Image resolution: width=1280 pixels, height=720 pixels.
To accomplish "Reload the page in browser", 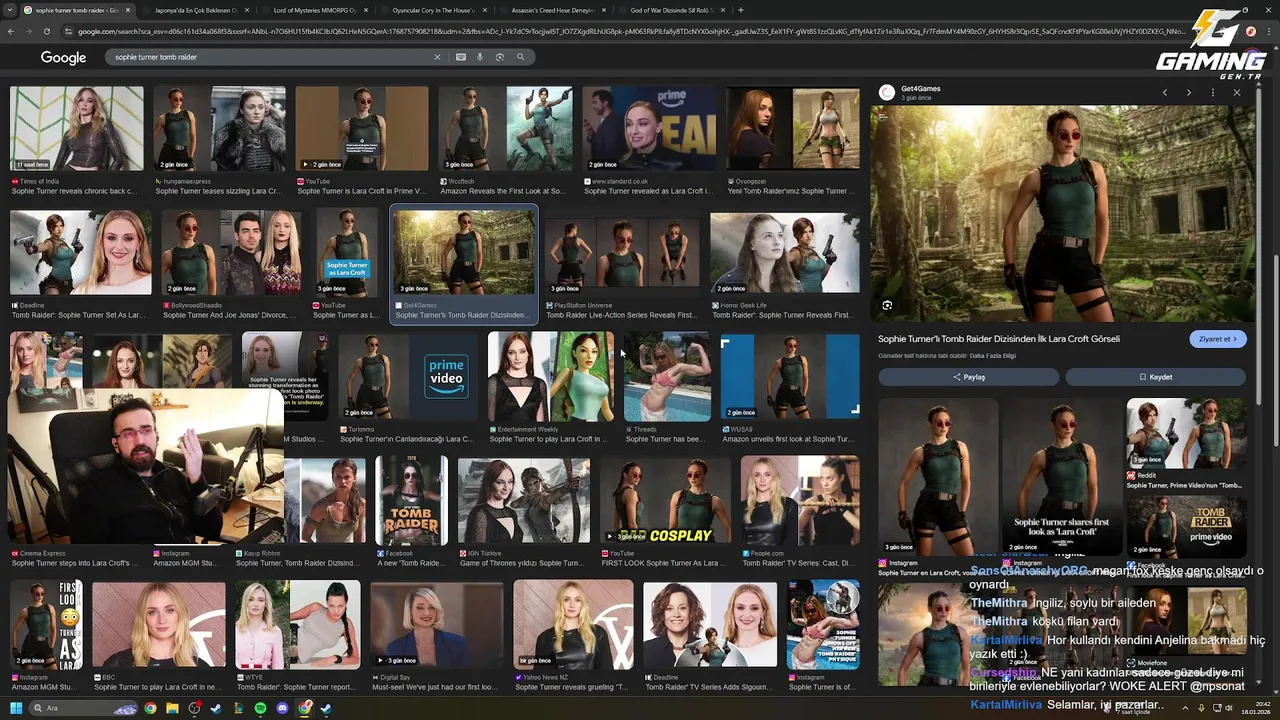I will (x=46, y=31).
